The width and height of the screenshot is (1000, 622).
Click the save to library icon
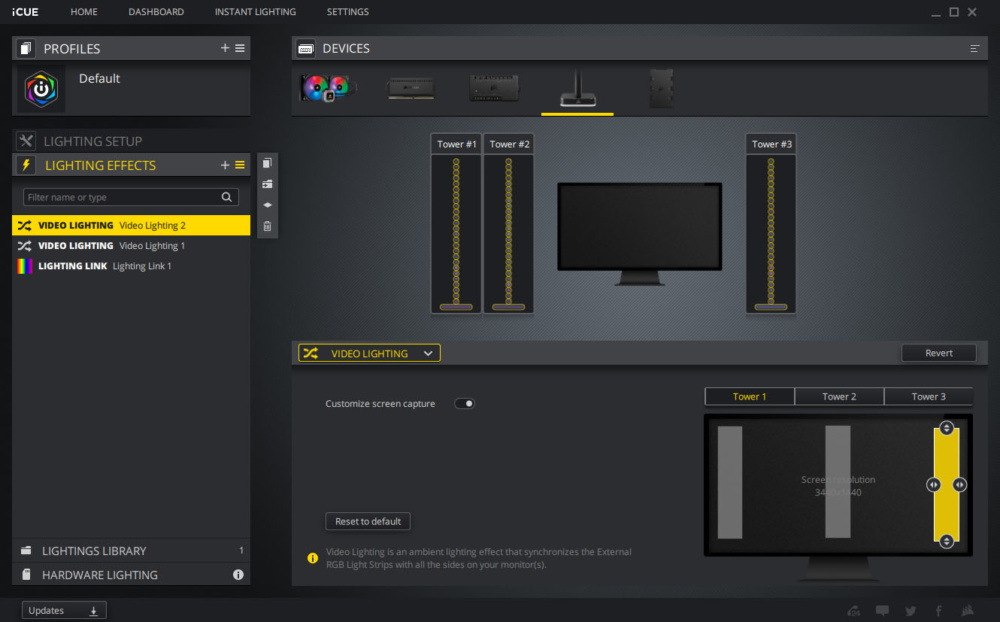tap(267, 184)
